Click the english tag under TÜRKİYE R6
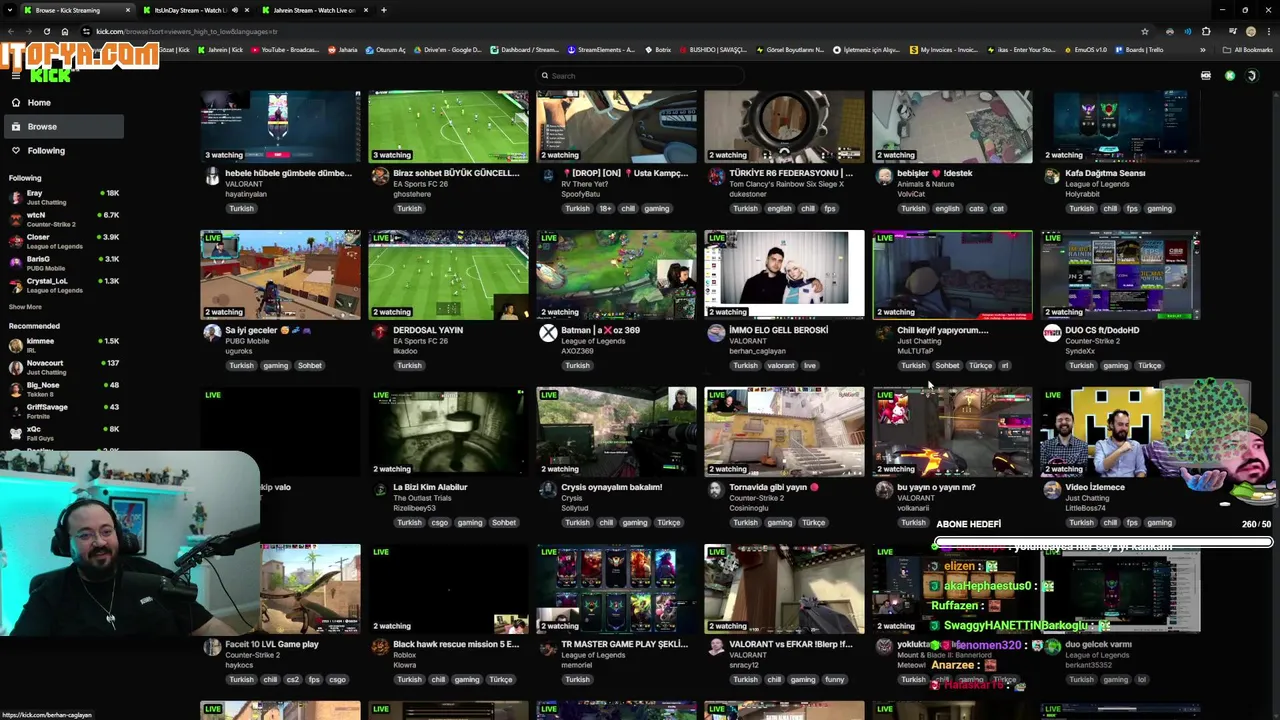The image size is (1280, 720). pos(779,209)
